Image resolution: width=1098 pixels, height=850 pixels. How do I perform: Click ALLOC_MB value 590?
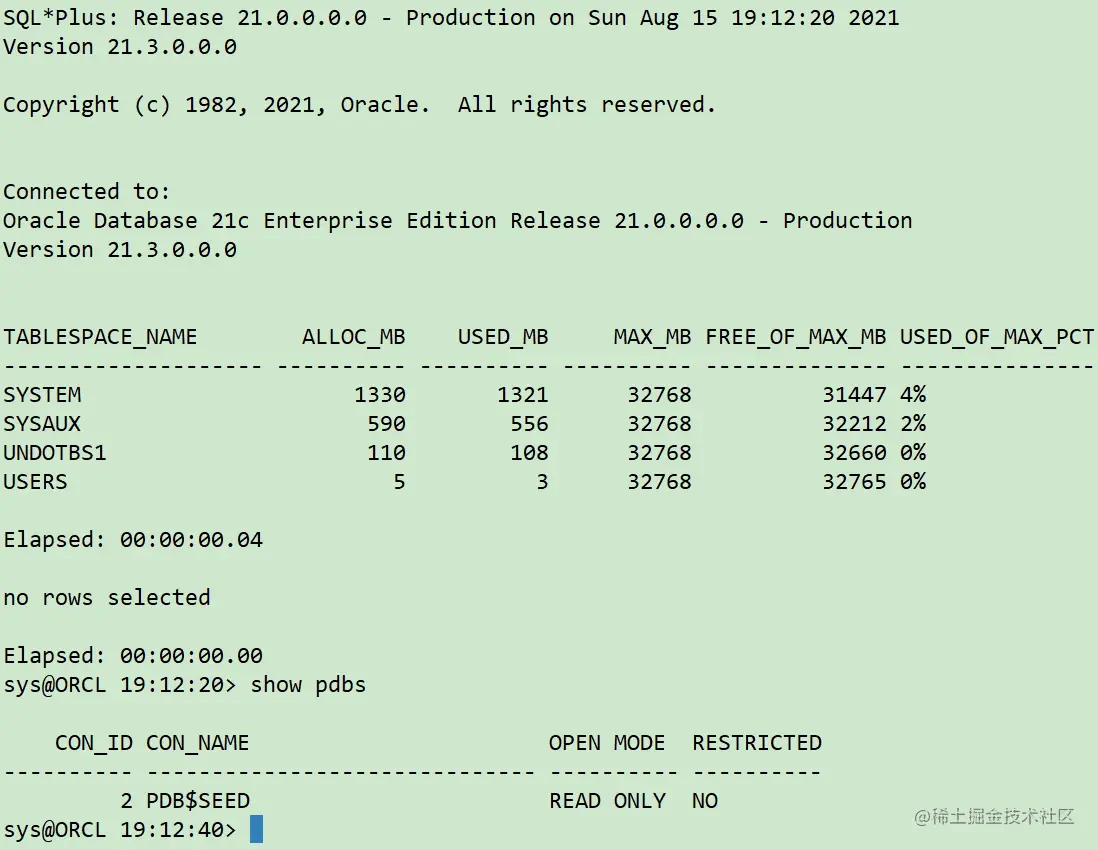pyautogui.click(x=387, y=424)
